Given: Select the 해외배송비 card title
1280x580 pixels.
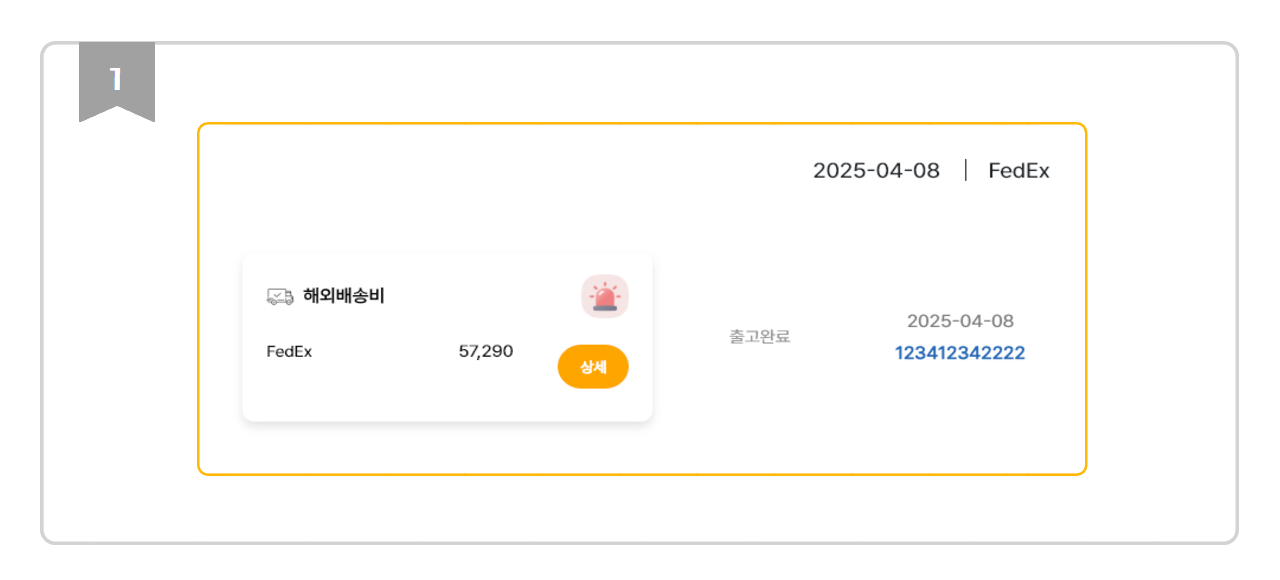Looking at the screenshot, I should click(x=344, y=296).
